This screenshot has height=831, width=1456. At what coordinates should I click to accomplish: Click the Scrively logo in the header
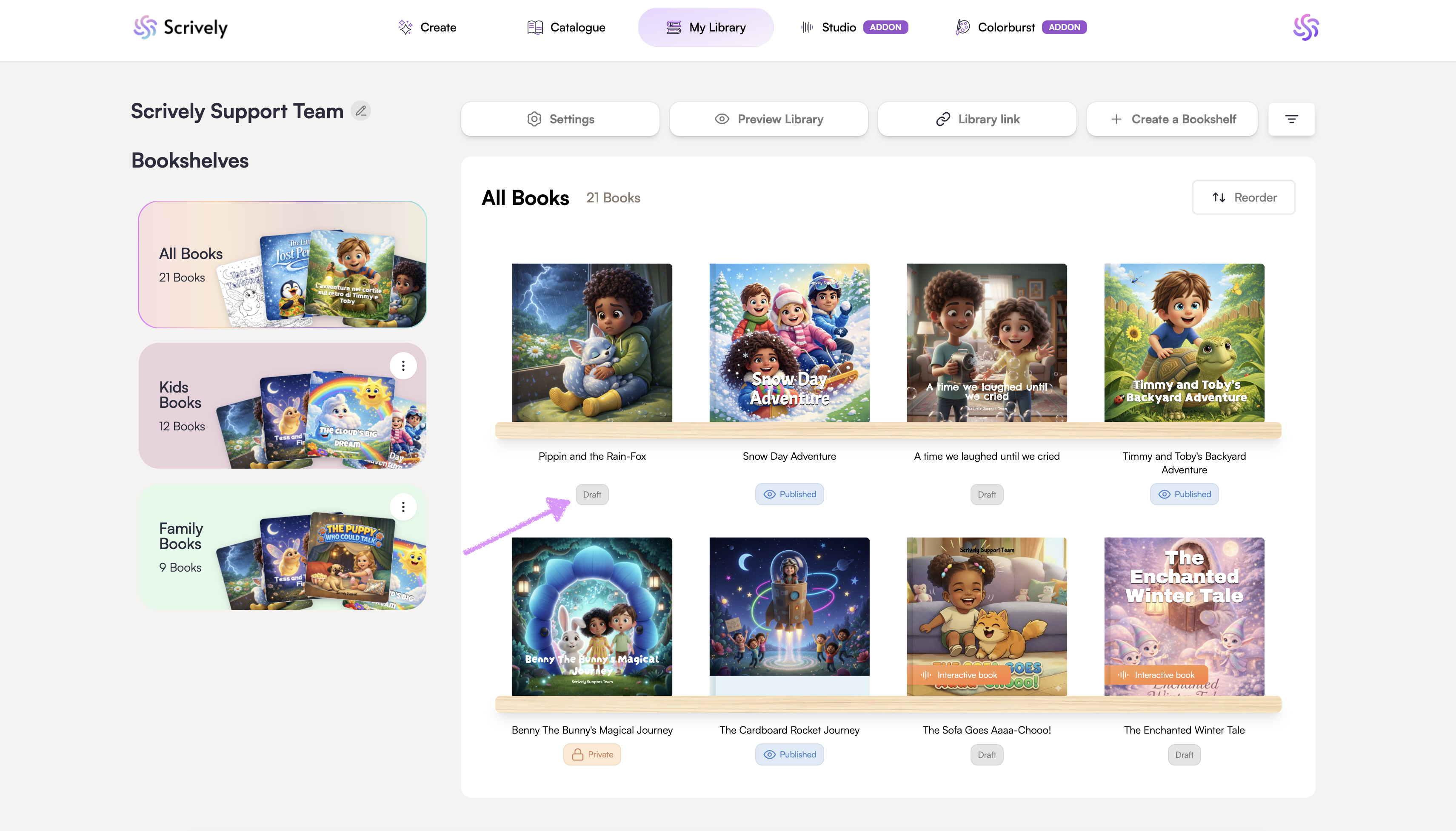point(180,27)
